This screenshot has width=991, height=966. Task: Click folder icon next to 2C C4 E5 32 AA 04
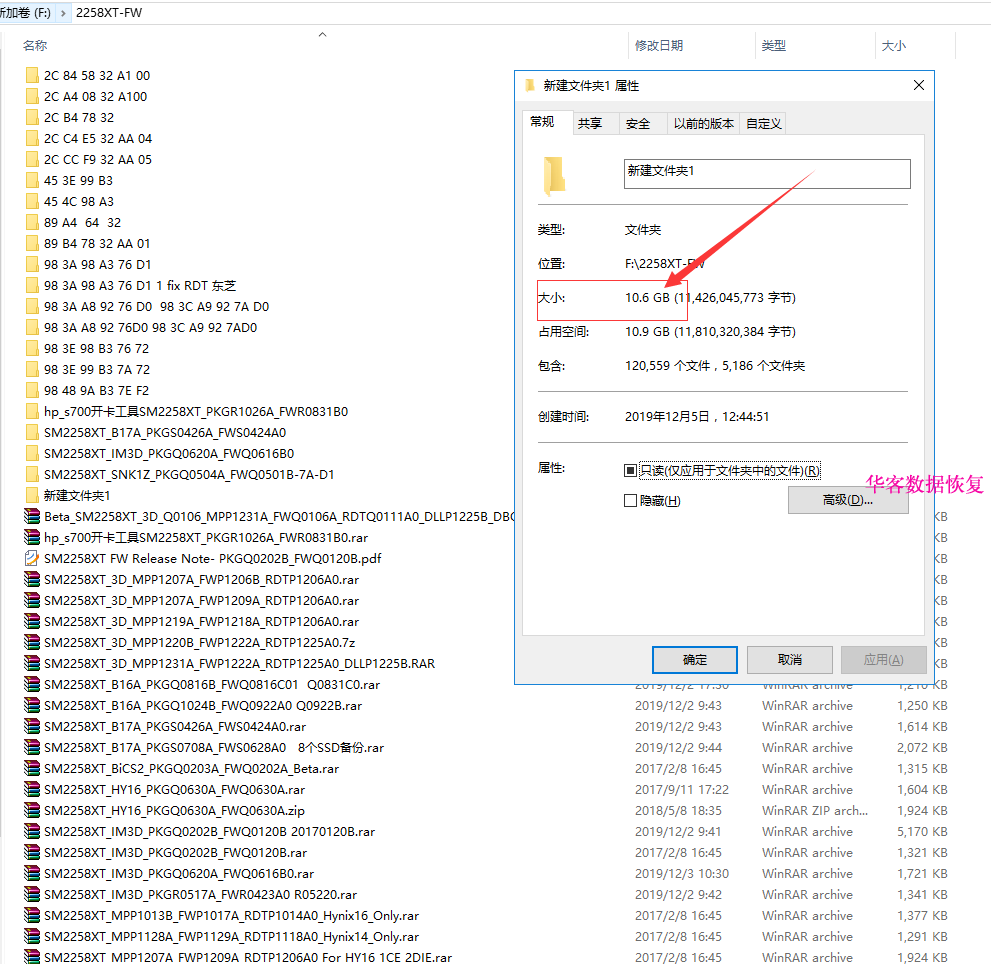click(32, 138)
